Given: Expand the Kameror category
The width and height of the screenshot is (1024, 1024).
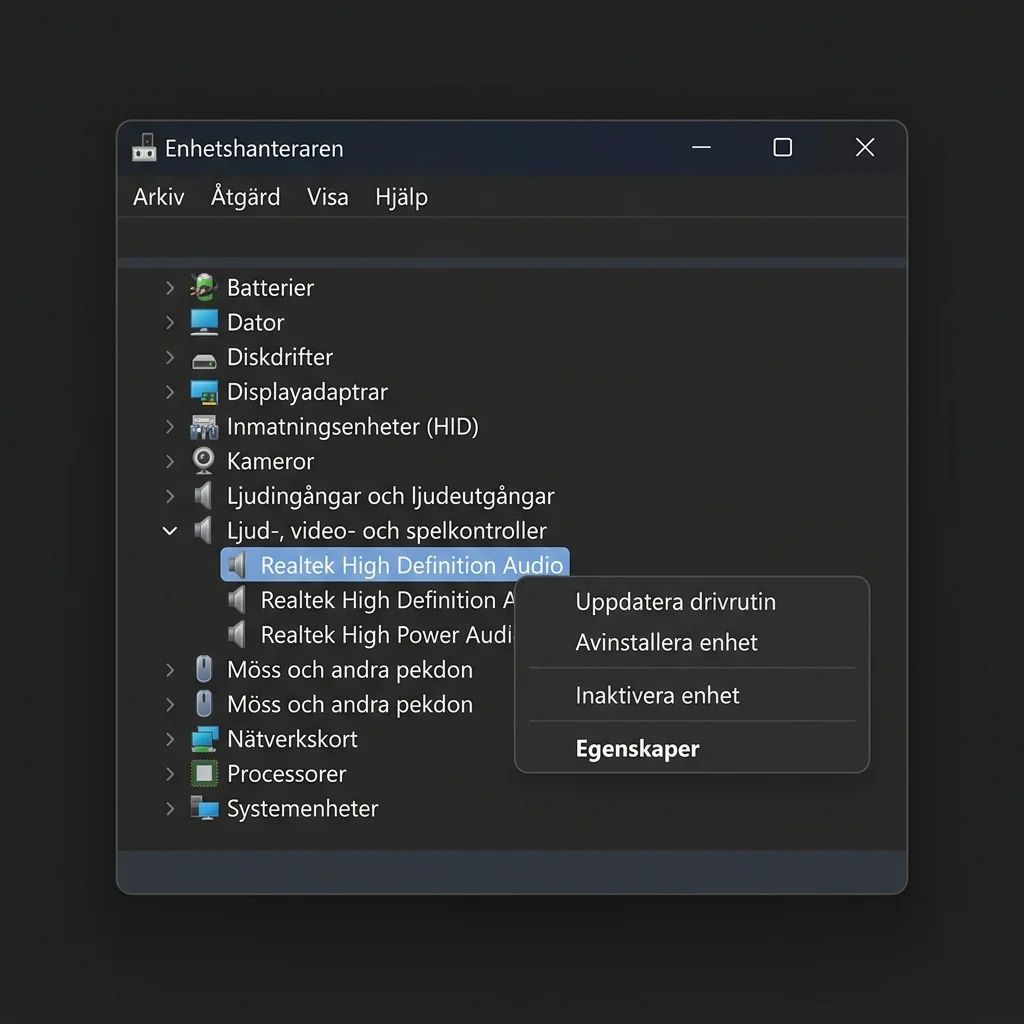Looking at the screenshot, I should tap(170, 461).
